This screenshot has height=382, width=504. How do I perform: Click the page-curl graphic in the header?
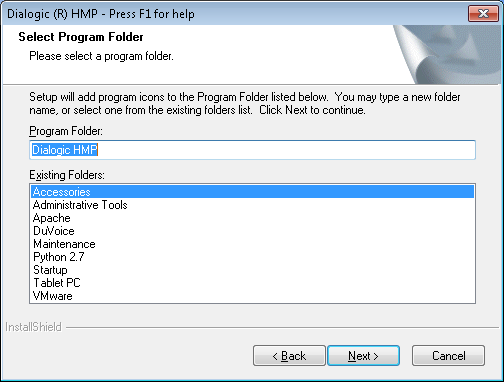tap(448, 54)
